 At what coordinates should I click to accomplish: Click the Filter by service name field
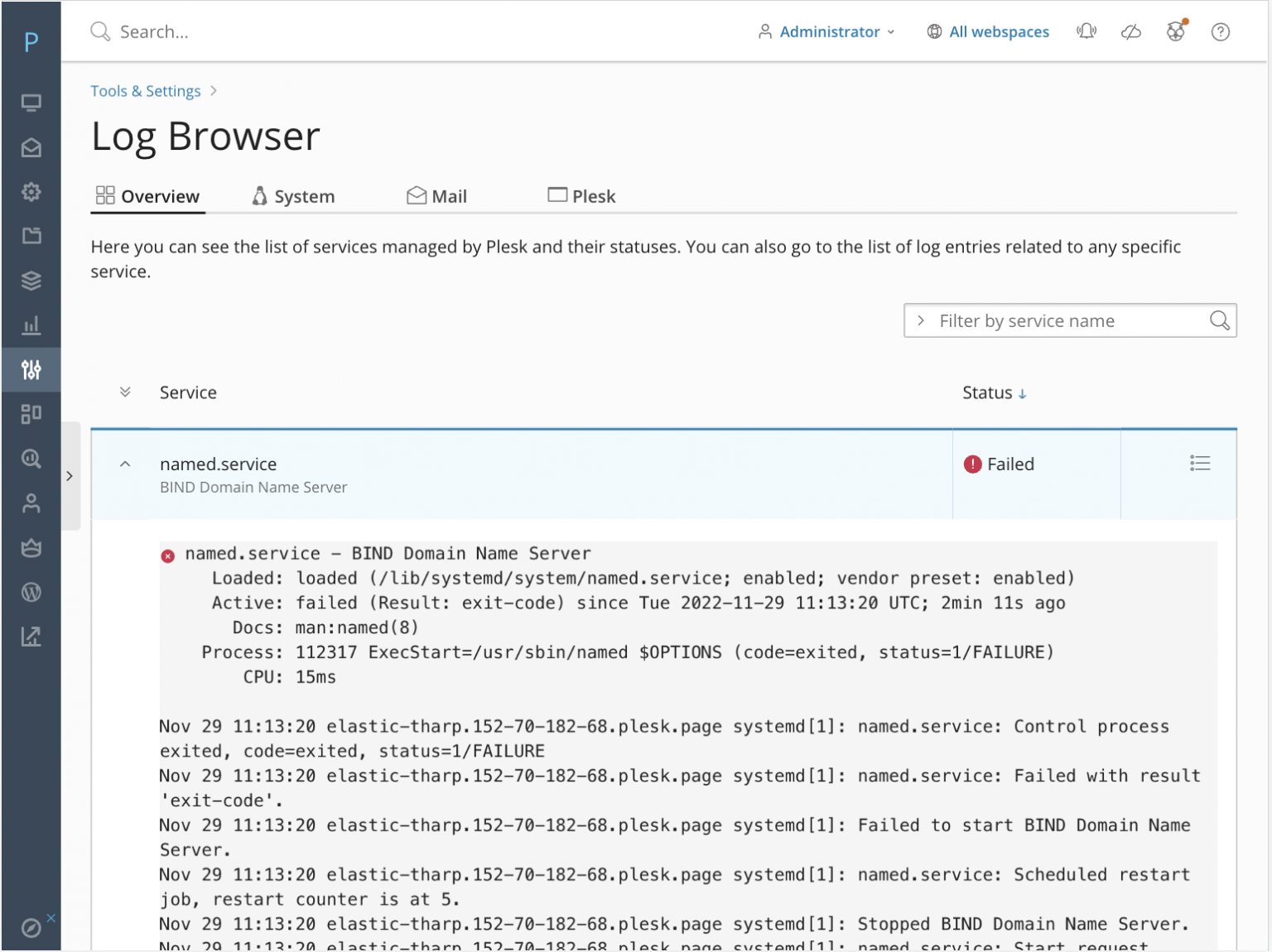[x=1060, y=320]
